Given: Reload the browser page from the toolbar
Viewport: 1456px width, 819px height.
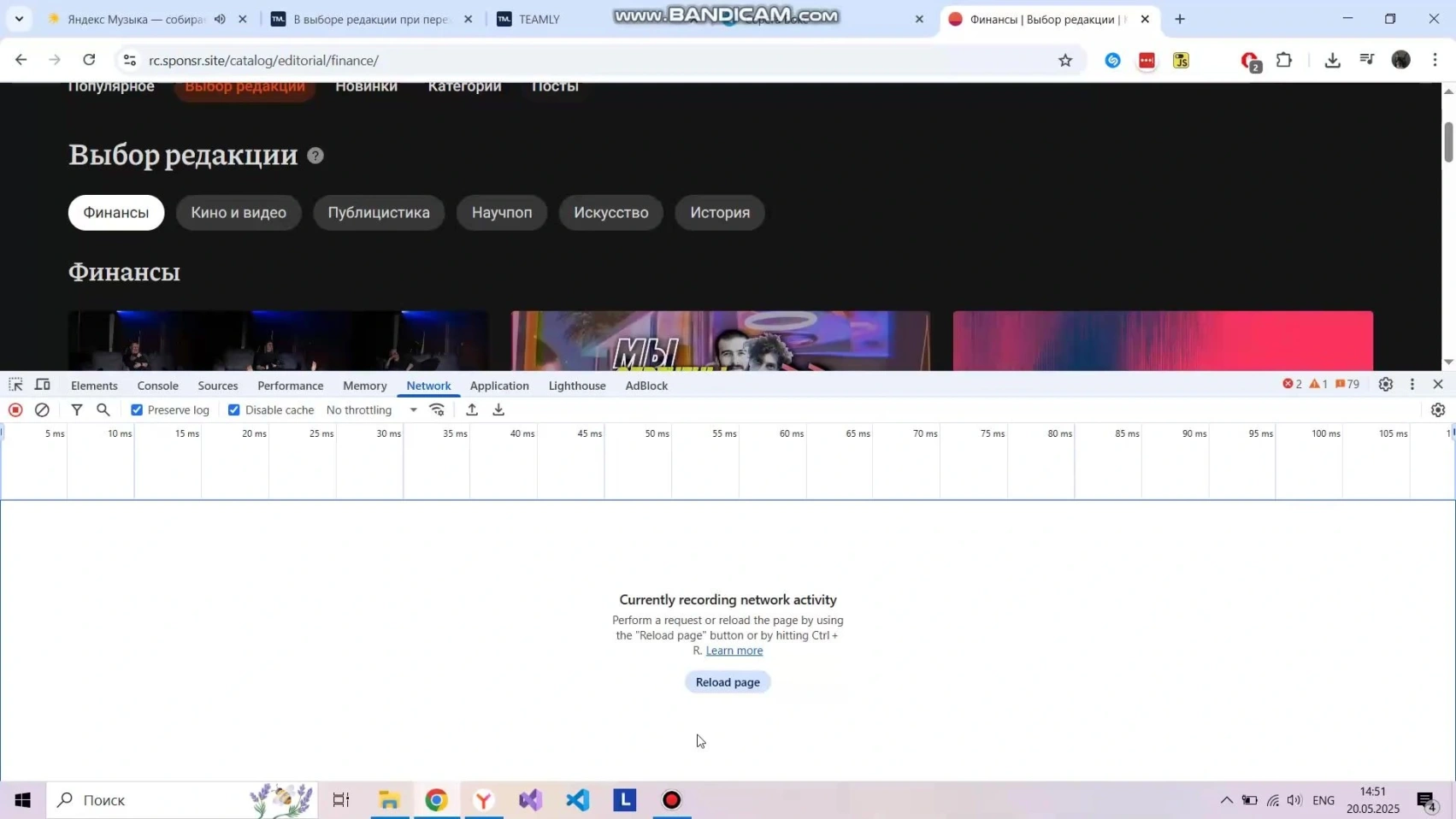Looking at the screenshot, I should coord(89,60).
